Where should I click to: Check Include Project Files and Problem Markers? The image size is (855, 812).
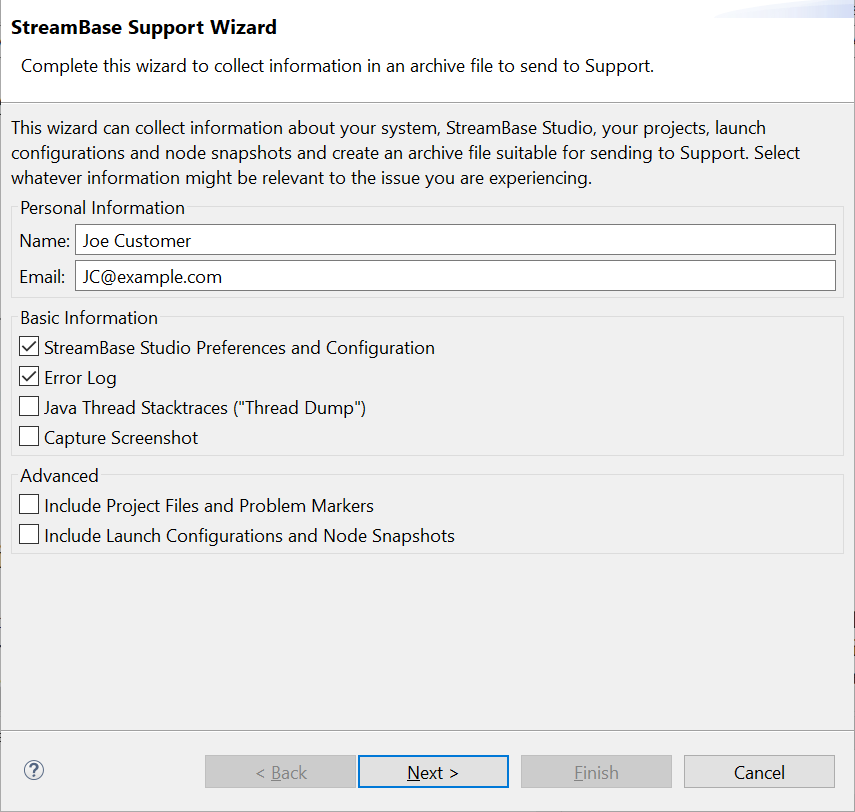tap(29, 505)
